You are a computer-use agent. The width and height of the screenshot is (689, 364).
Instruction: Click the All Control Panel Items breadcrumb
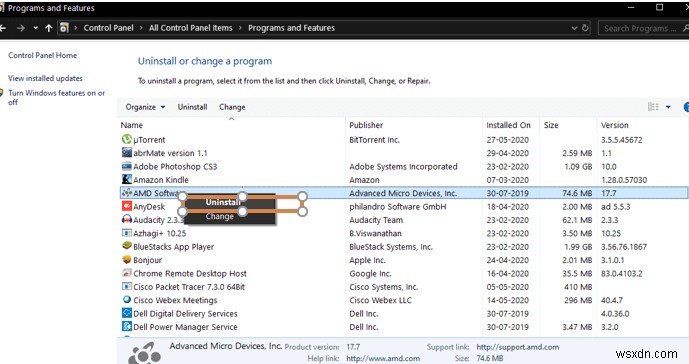coord(190,28)
